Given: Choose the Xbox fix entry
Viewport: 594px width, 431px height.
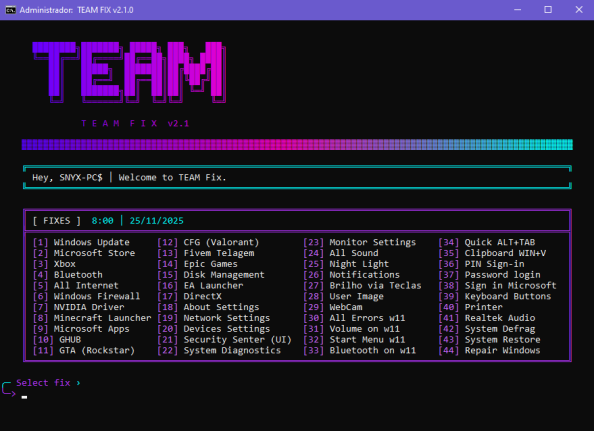Looking at the screenshot, I should [54, 264].
